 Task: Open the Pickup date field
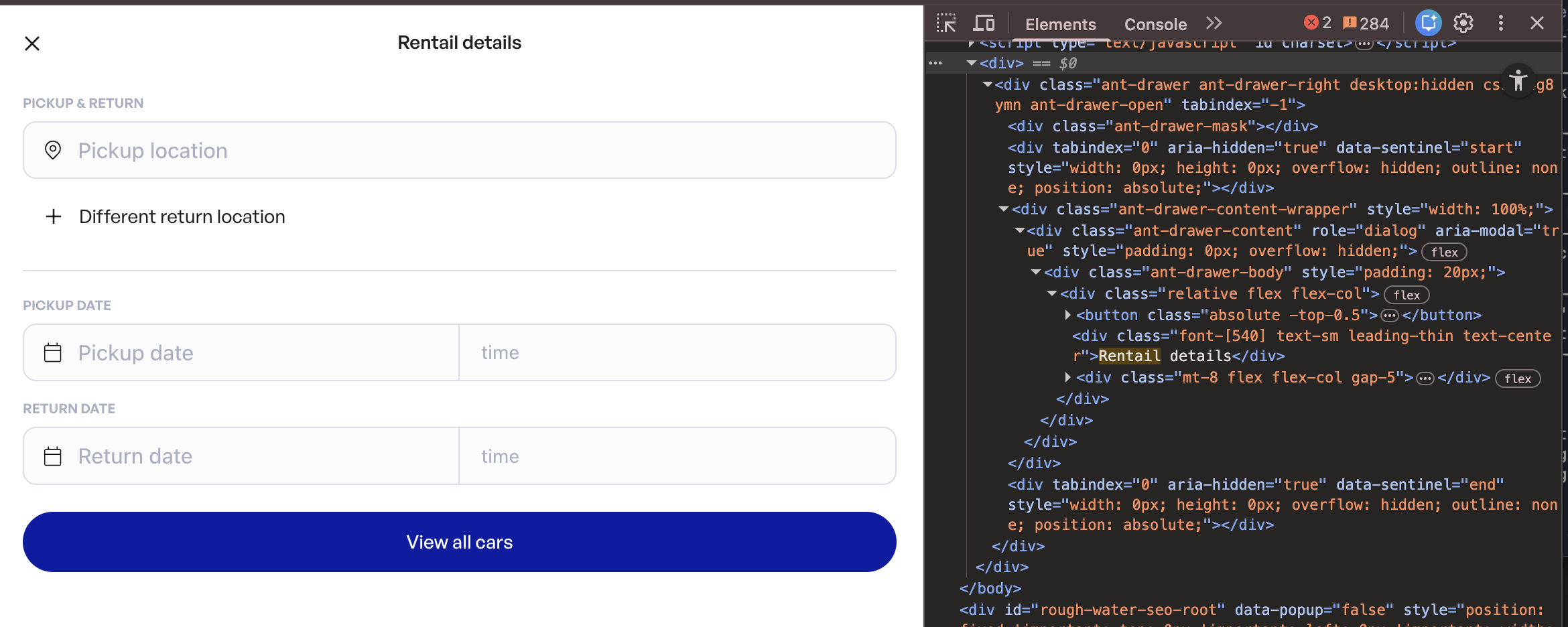coord(241,352)
